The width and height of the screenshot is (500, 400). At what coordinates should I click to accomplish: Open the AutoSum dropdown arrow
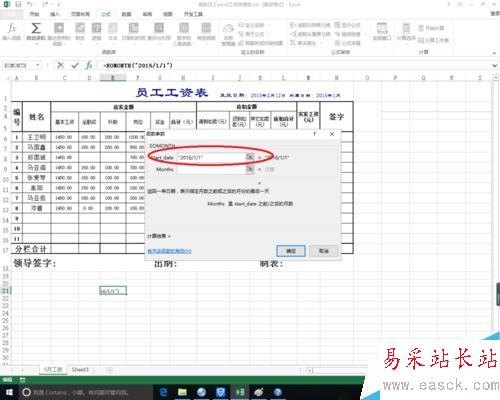[36, 44]
